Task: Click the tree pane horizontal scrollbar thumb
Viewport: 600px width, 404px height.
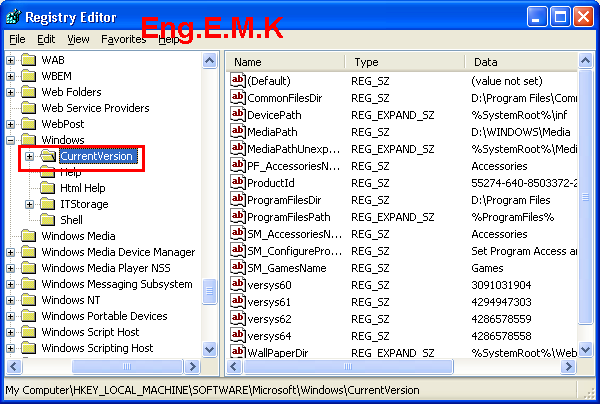Action: 127,367
